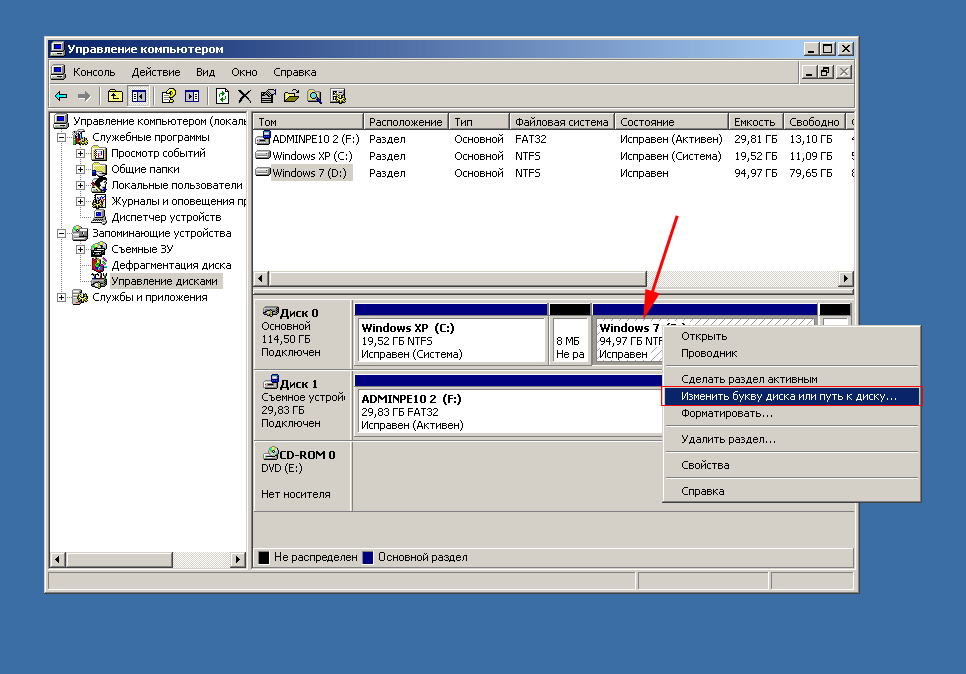Click the volume list's horizontal scrollbar thumb
The width and height of the screenshot is (966, 674).
(x=457, y=278)
